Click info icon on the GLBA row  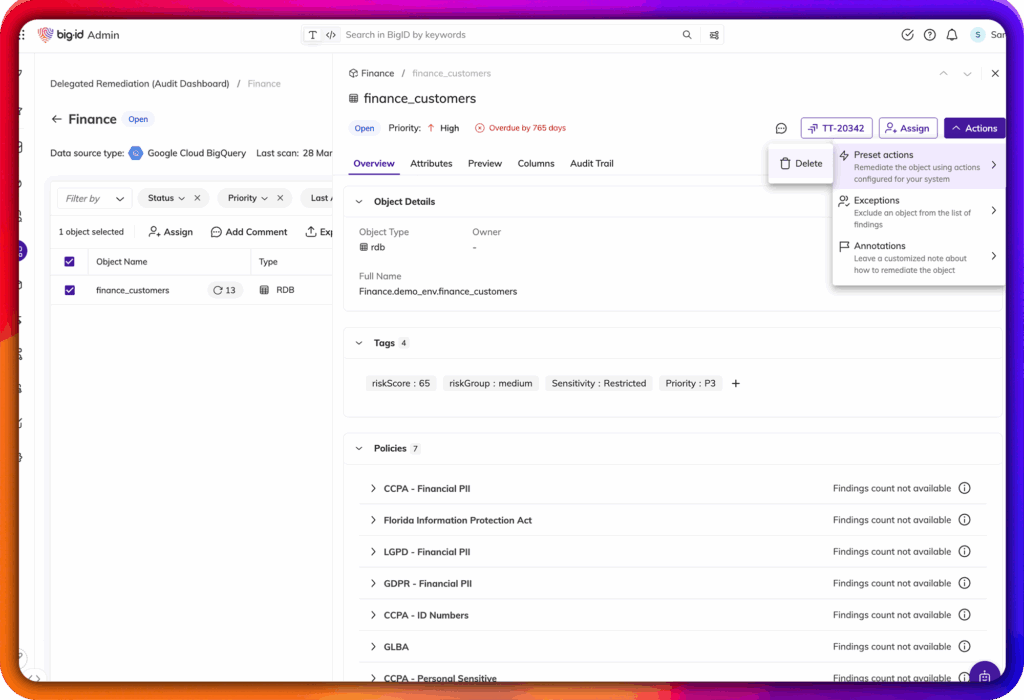coord(964,647)
